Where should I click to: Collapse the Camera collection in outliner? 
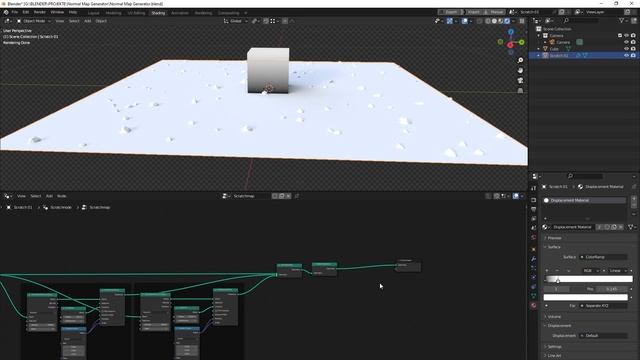coord(539,36)
